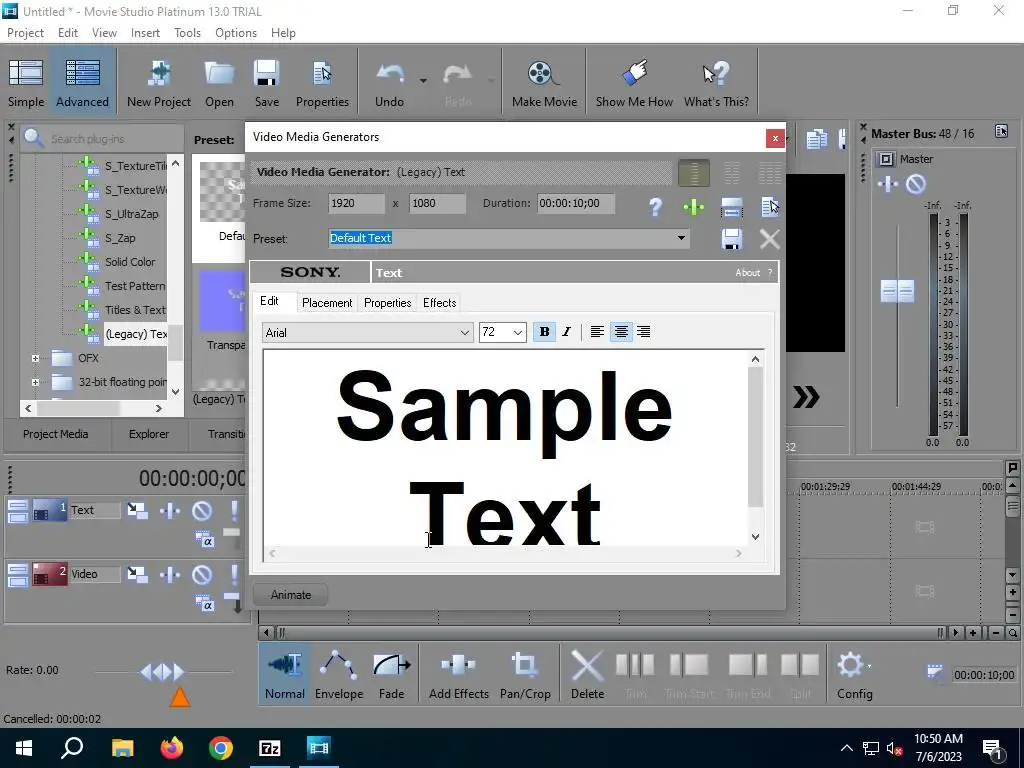Viewport: 1024px width, 768px height.
Task: Click the Delete tool in timeline toolbar
Action: pyautogui.click(x=587, y=675)
